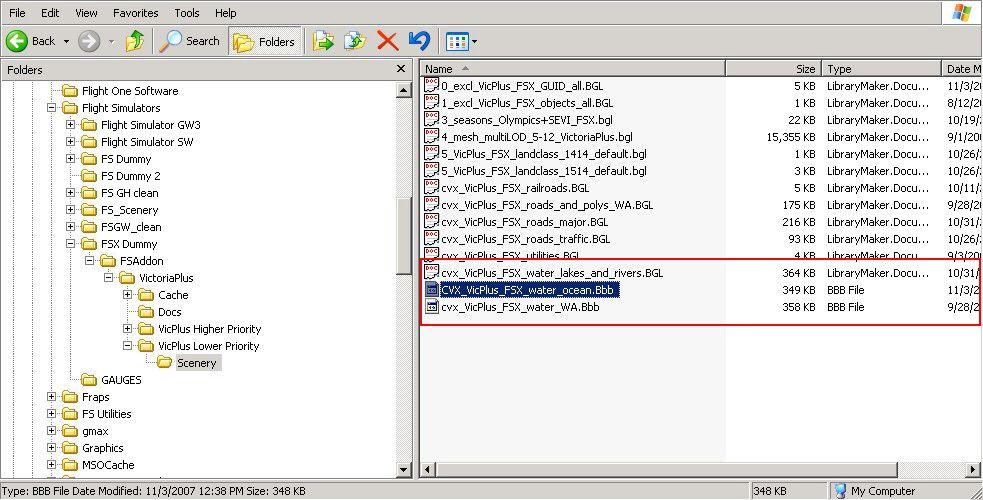Select the GAUGES folder in tree
983x500 pixels.
[x=121, y=380]
